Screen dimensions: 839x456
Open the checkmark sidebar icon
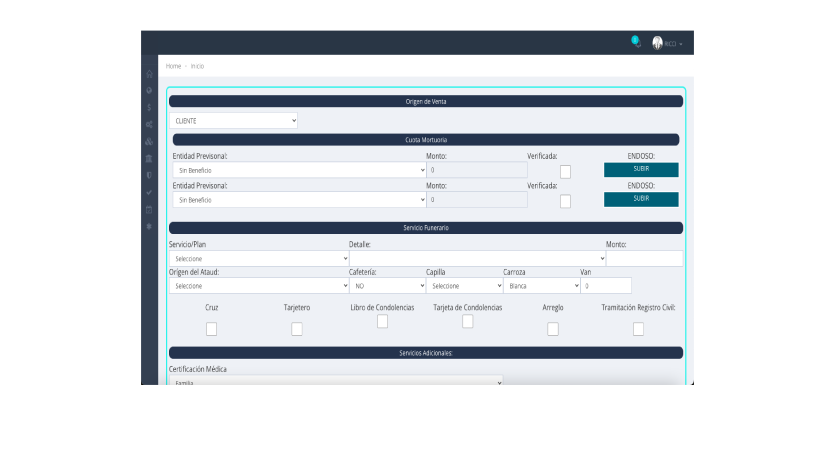[x=149, y=192]
